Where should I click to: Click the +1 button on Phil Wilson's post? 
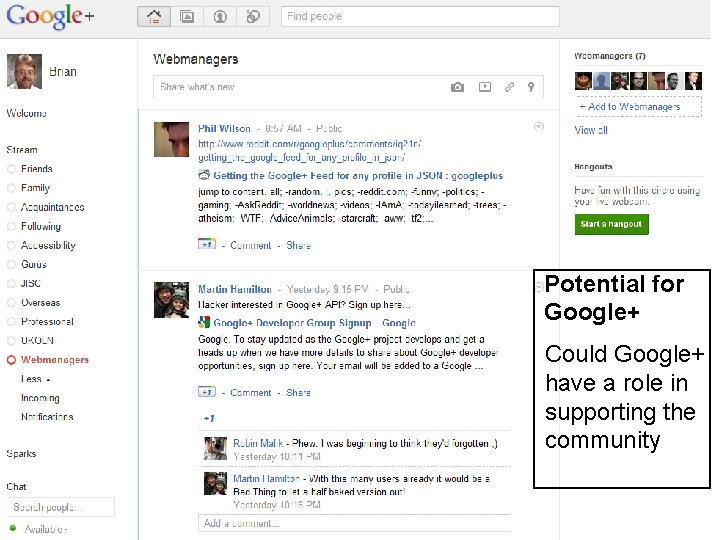(207, 244)
